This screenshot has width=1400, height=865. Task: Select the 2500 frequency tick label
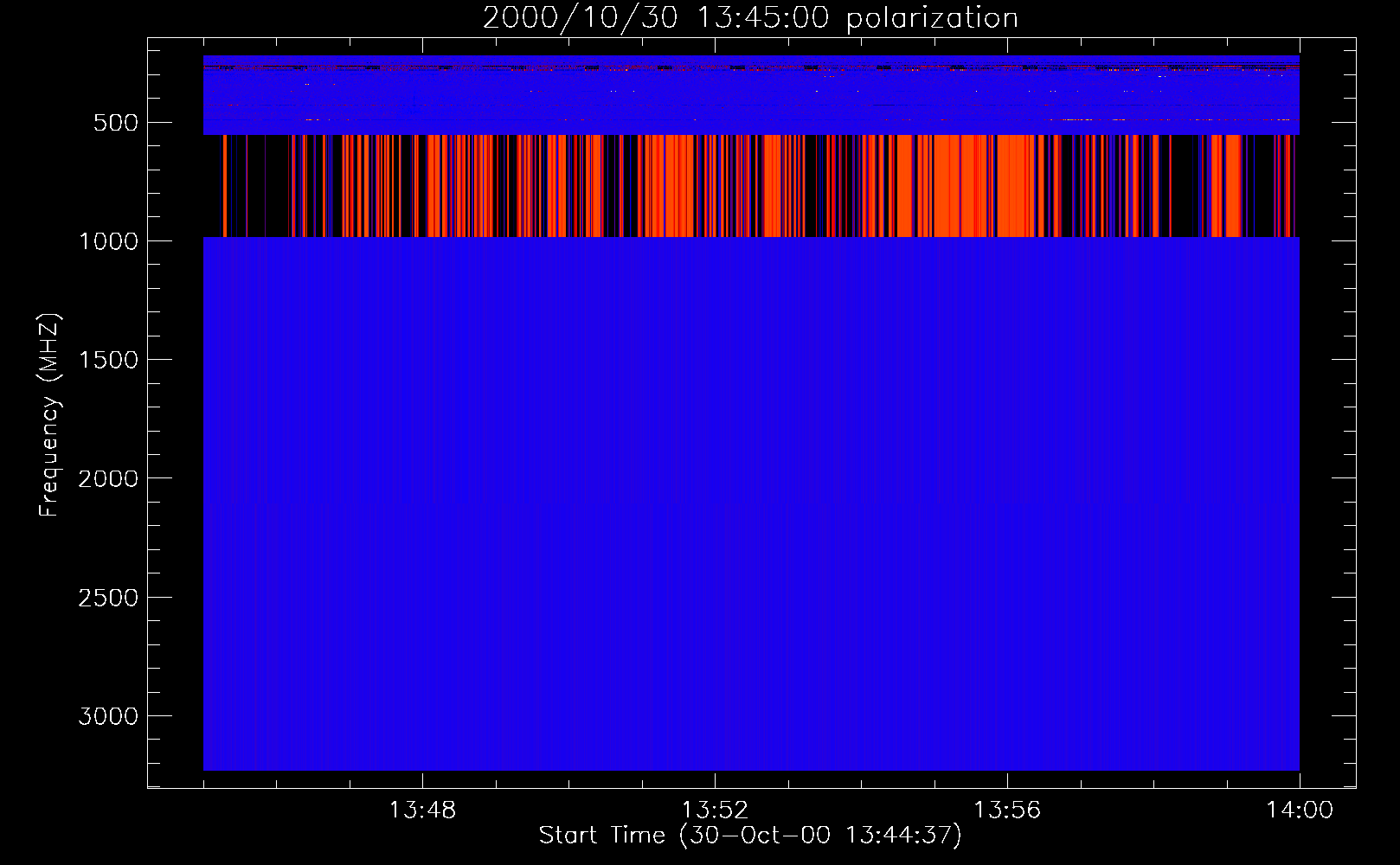coord(108,598)
